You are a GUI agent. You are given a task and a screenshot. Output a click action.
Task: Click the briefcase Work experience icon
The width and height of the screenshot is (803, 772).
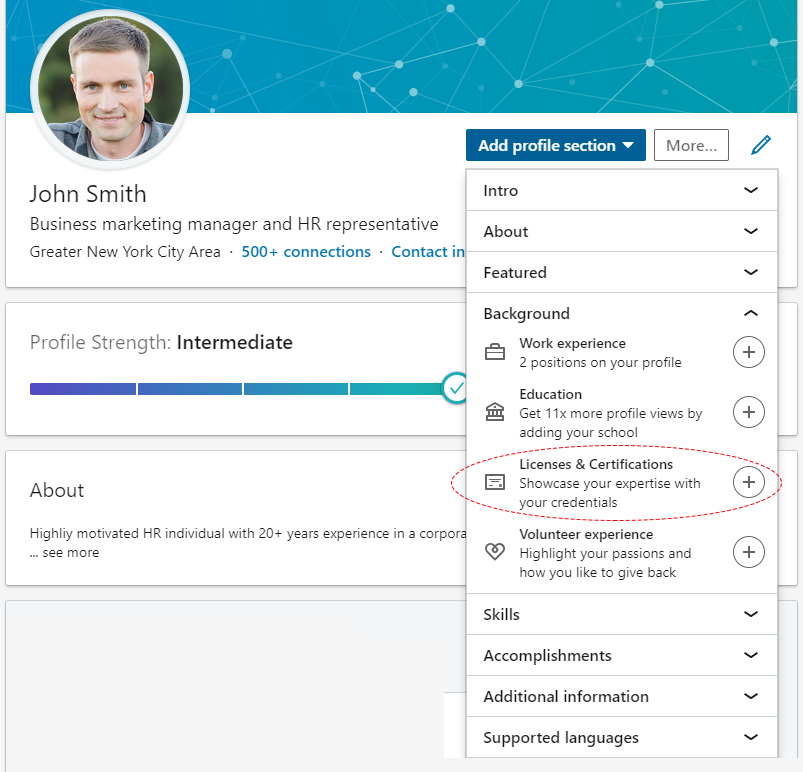click(x=495, y=352)
